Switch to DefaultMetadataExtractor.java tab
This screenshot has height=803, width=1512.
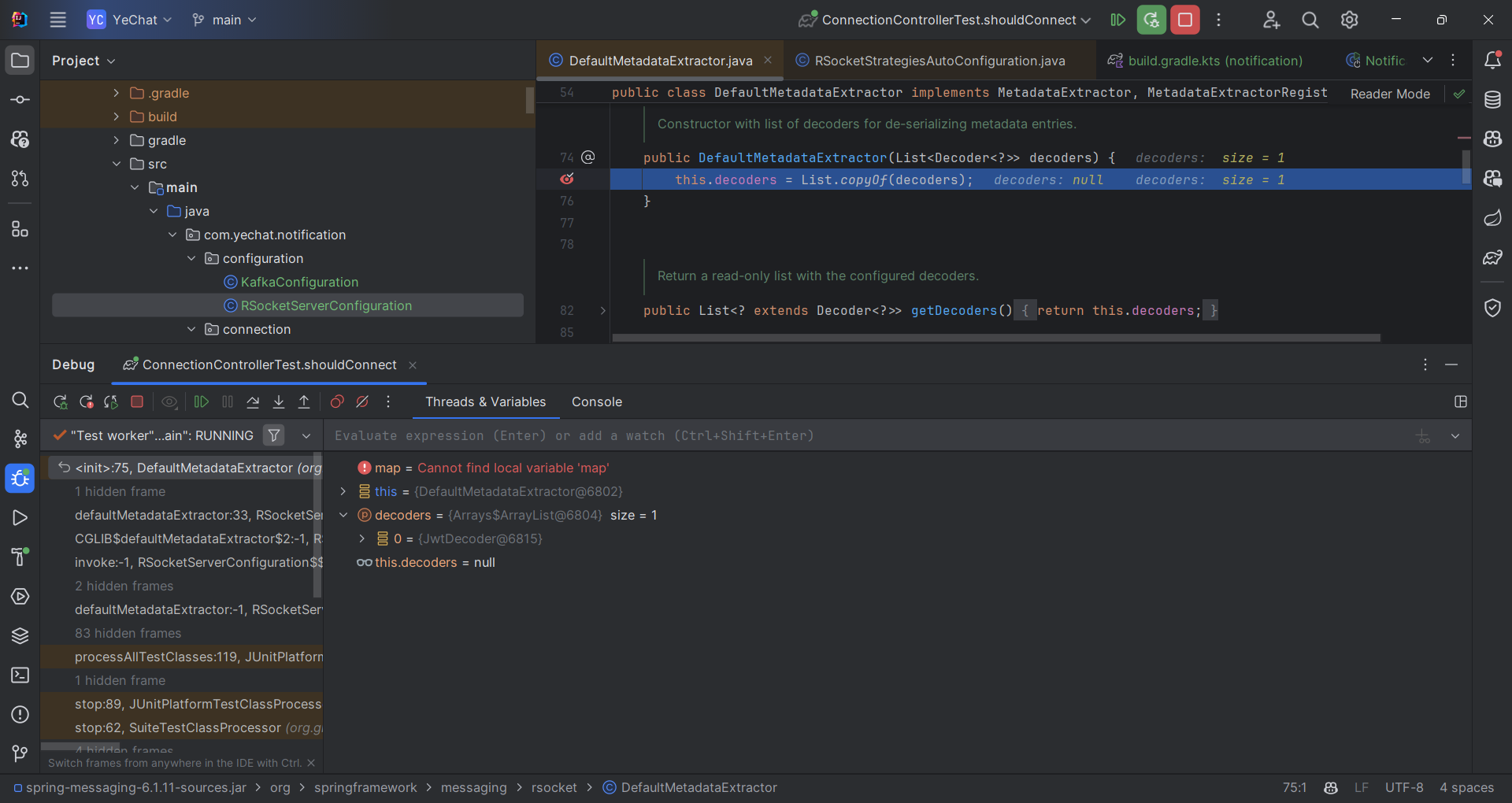point(660,61)
